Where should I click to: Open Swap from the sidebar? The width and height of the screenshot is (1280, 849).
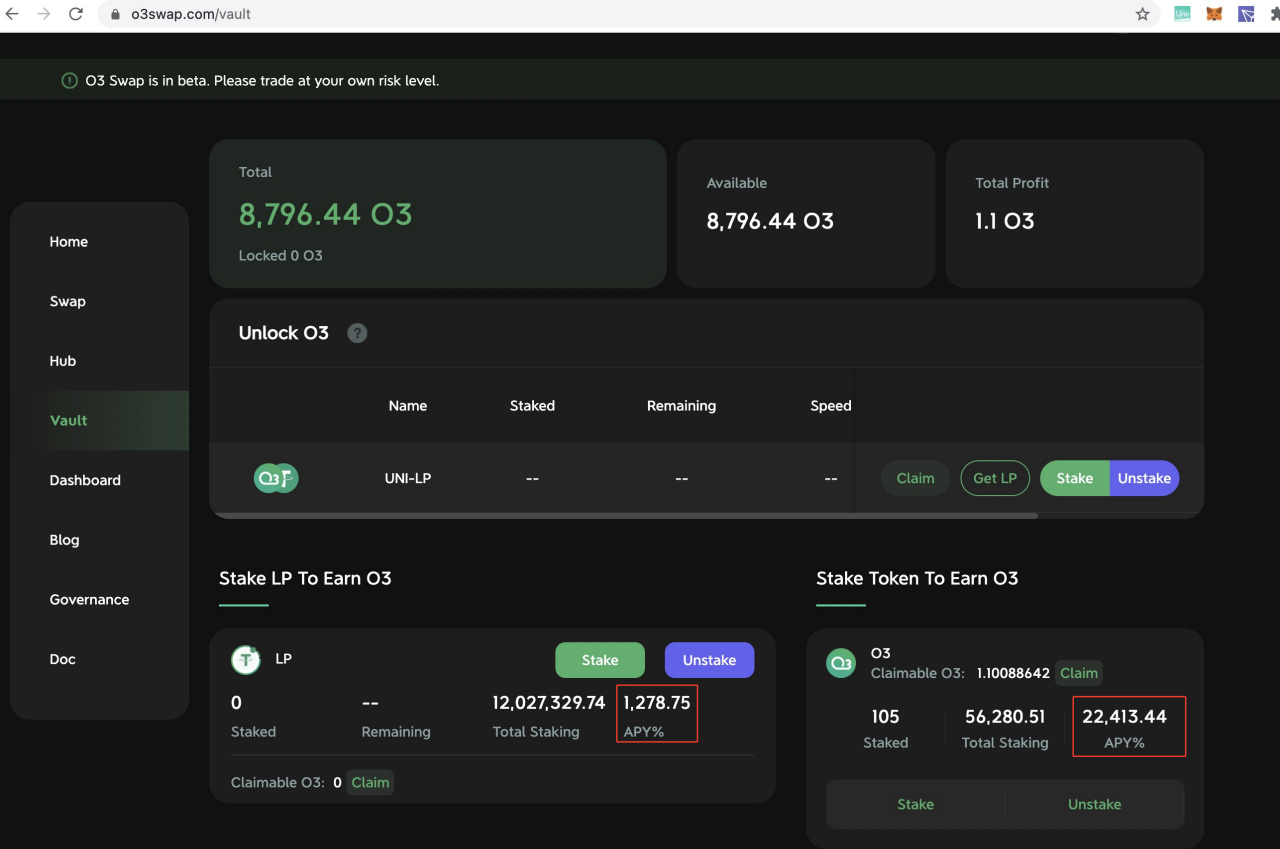tap(68, 301)
